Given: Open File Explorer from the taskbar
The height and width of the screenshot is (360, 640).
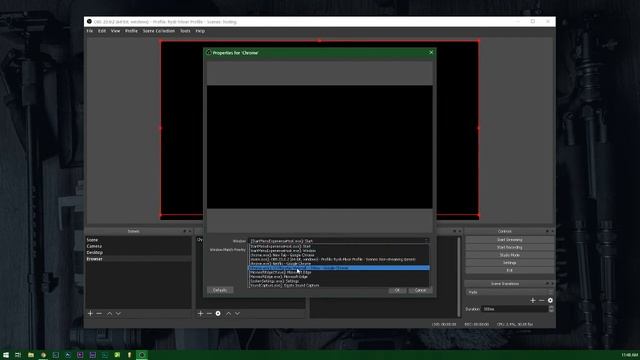Looking at the screenshot, I should point(31,355).
